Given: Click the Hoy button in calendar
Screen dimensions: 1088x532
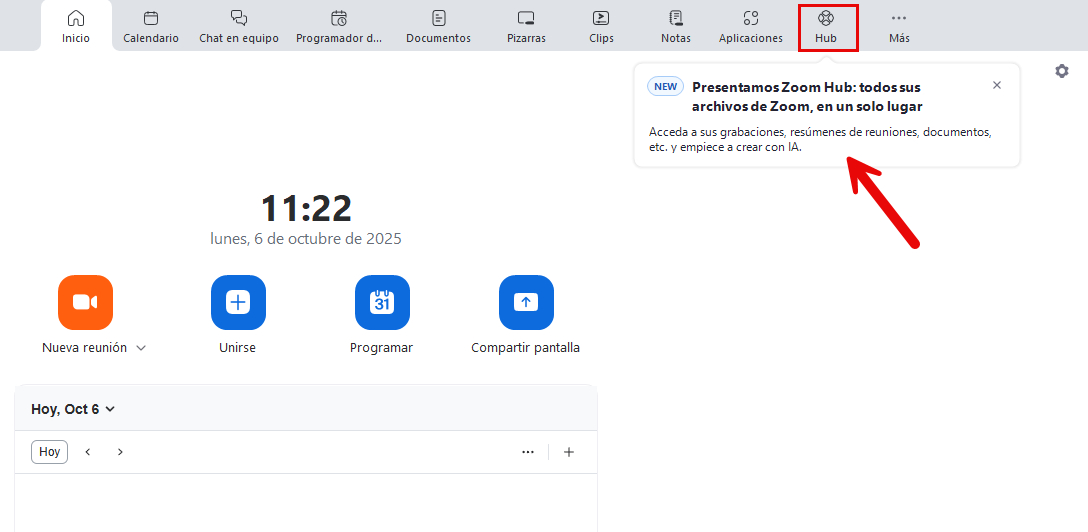Looking at the screenshot, I should tap(50, 452).
